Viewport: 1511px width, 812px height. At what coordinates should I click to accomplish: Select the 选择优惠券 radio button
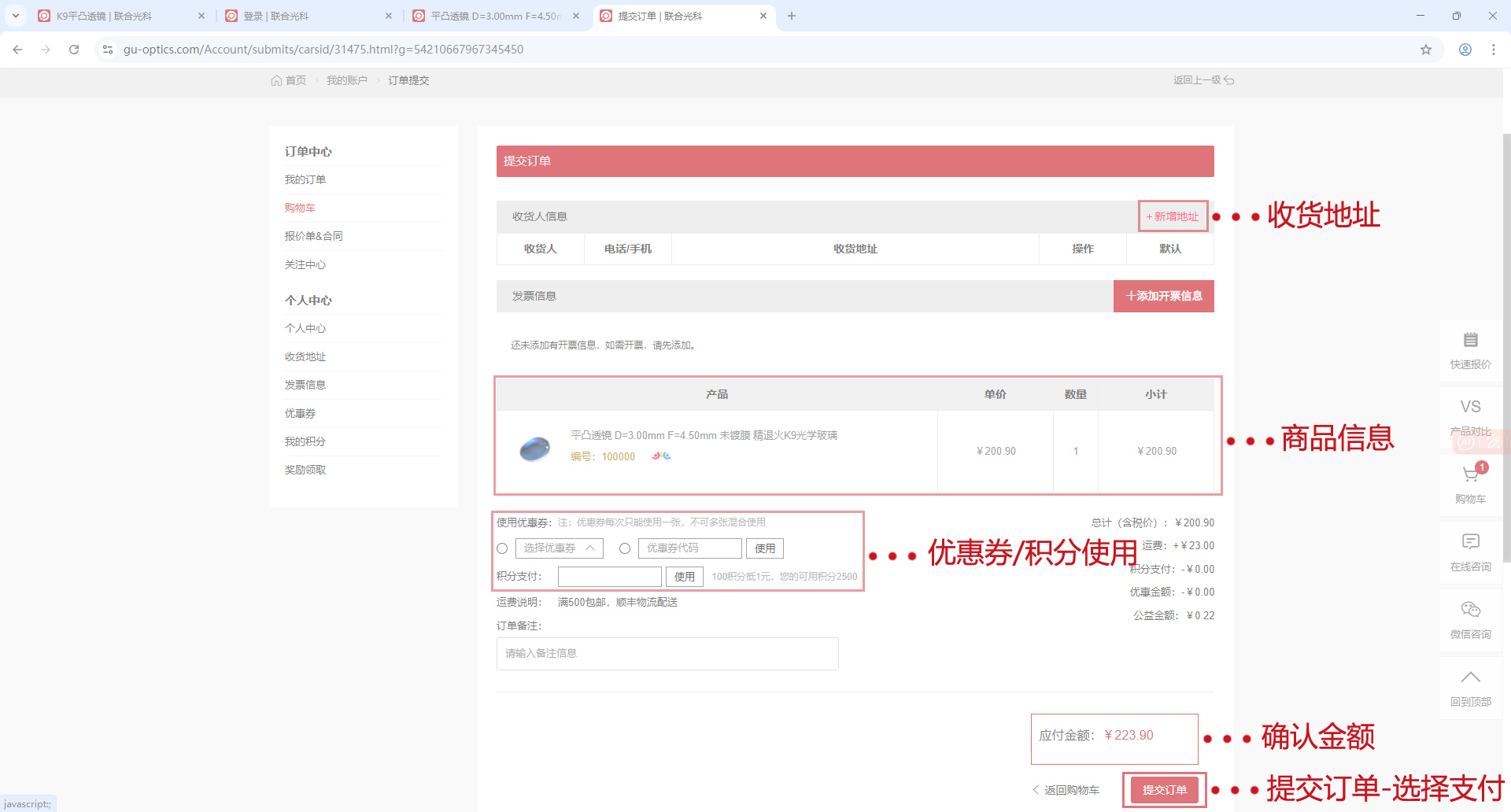(502, 548)
